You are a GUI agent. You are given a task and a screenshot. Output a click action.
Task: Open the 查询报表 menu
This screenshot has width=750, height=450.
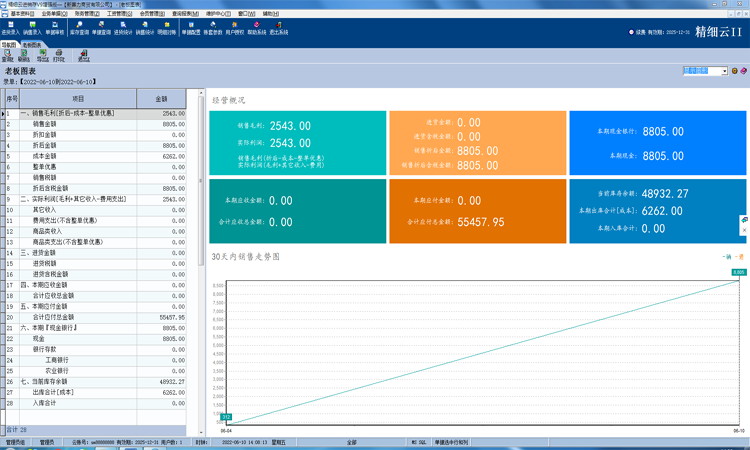(184, 14)
